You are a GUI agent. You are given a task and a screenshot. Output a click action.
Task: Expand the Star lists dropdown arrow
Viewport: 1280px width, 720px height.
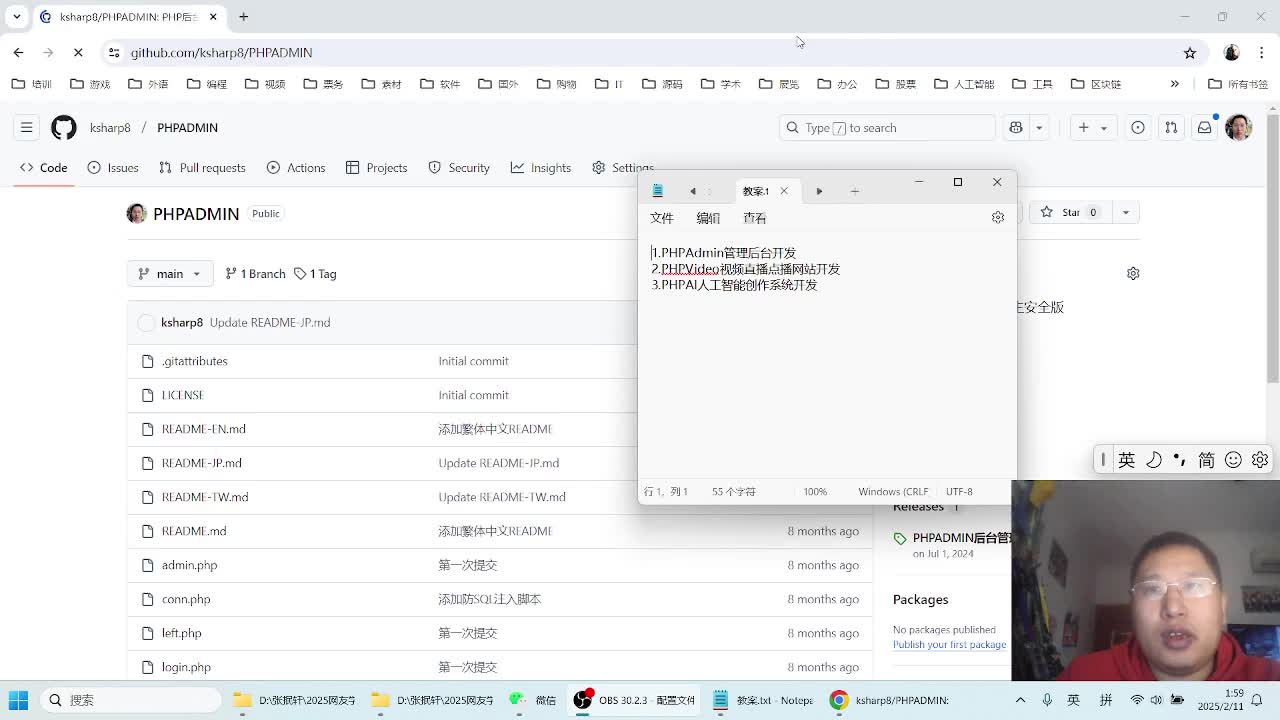(1125, 212)
